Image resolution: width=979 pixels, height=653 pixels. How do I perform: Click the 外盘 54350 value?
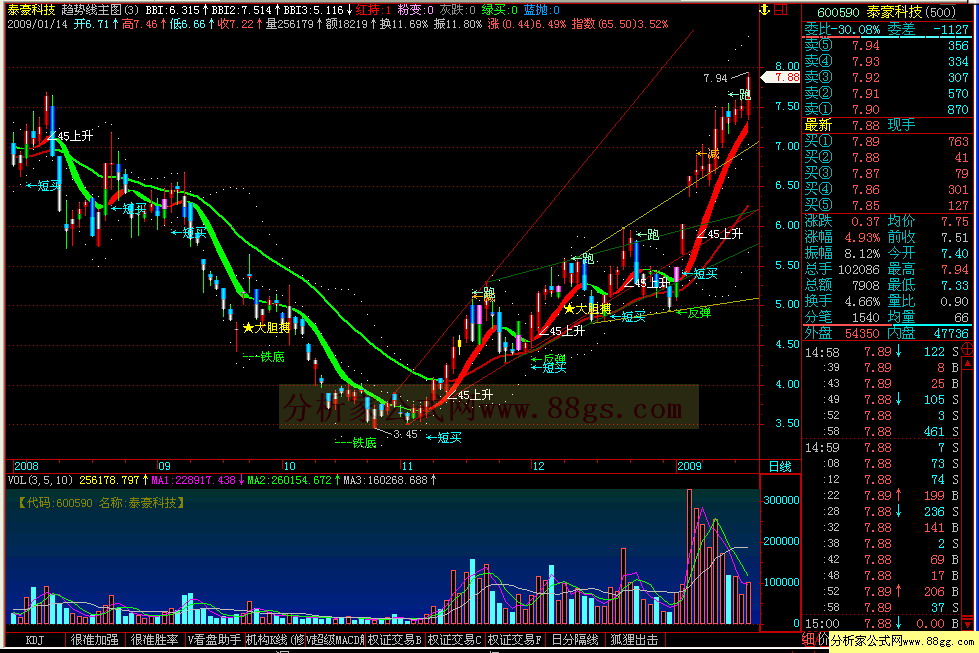tap(862, 333)
